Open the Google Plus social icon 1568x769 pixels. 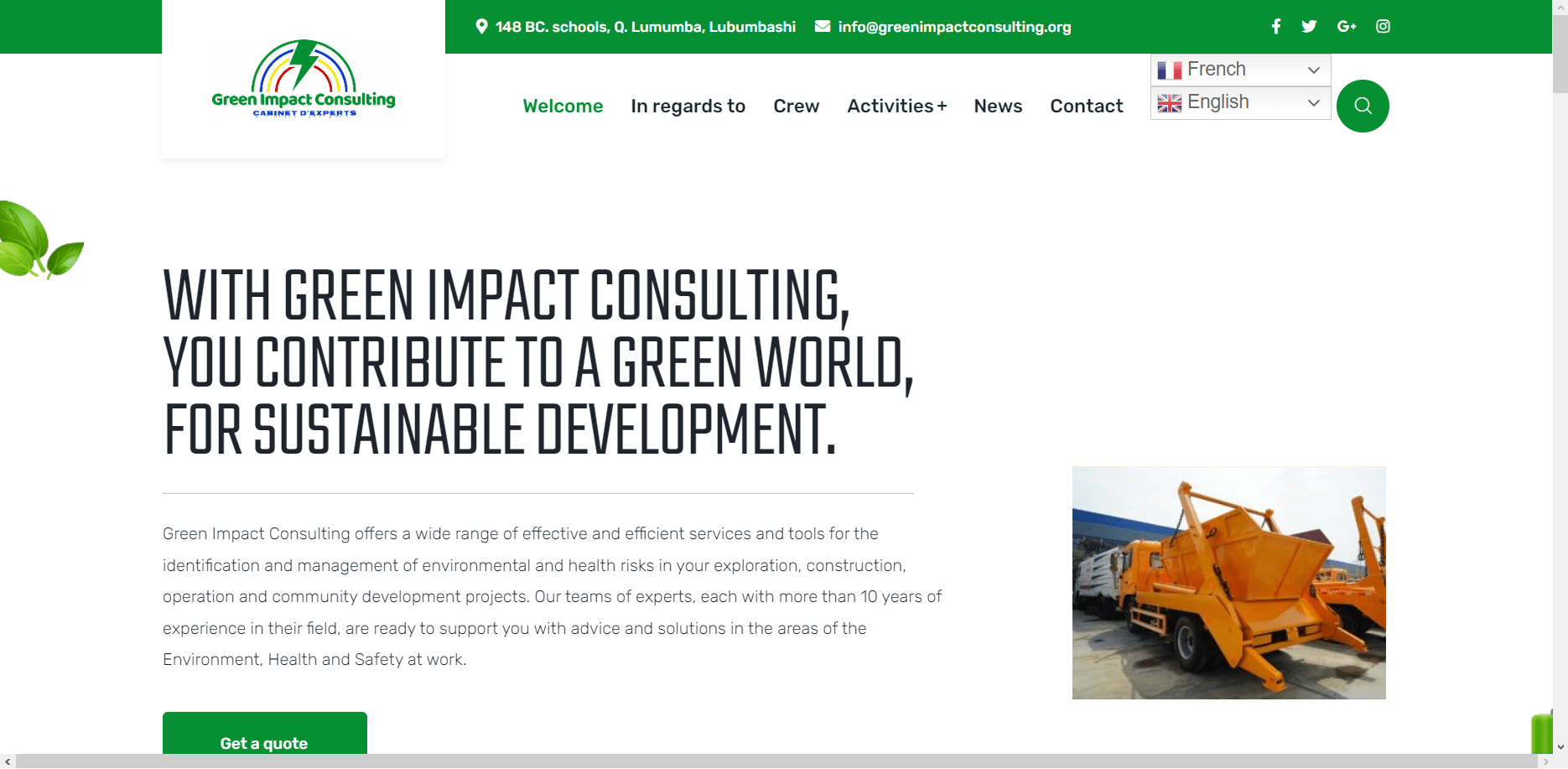point(1347,26)
